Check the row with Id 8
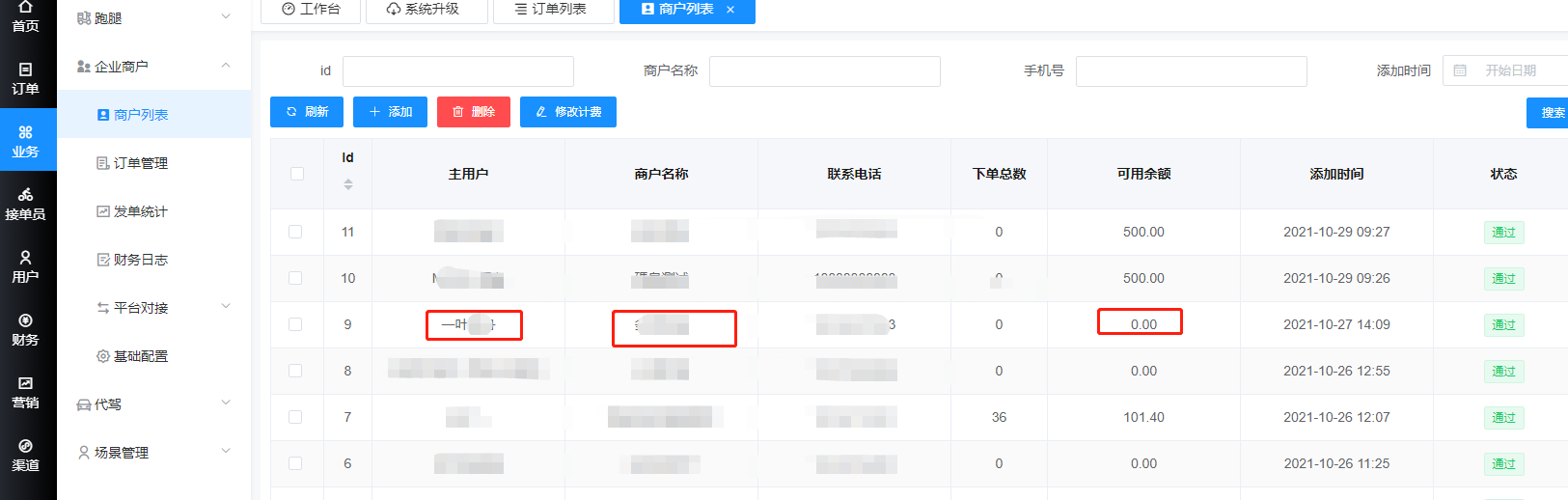Screen dimensions: 1568x500 click(x=295, y=371)
